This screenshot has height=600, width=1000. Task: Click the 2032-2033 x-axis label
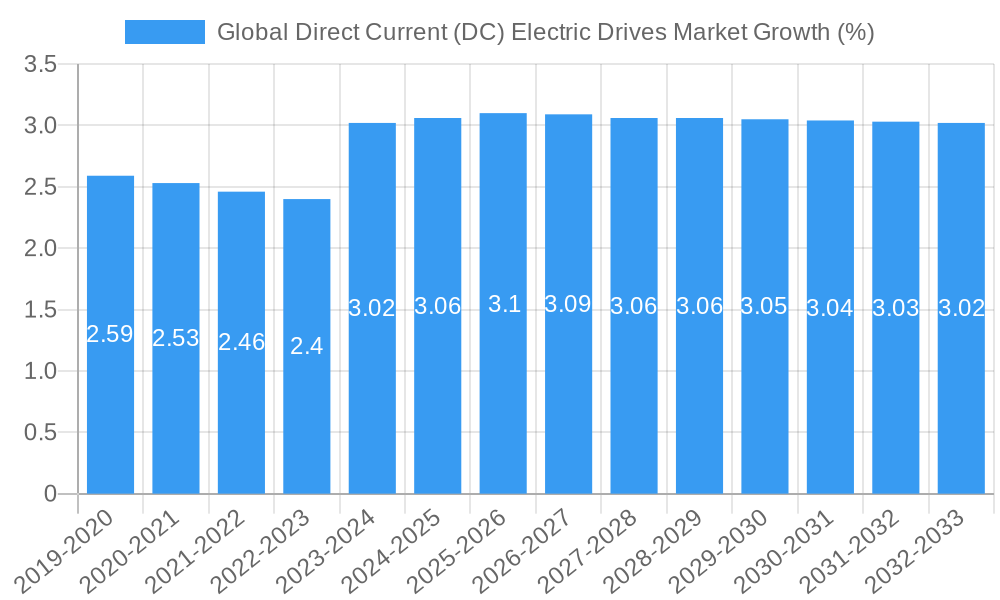point(914,550)
